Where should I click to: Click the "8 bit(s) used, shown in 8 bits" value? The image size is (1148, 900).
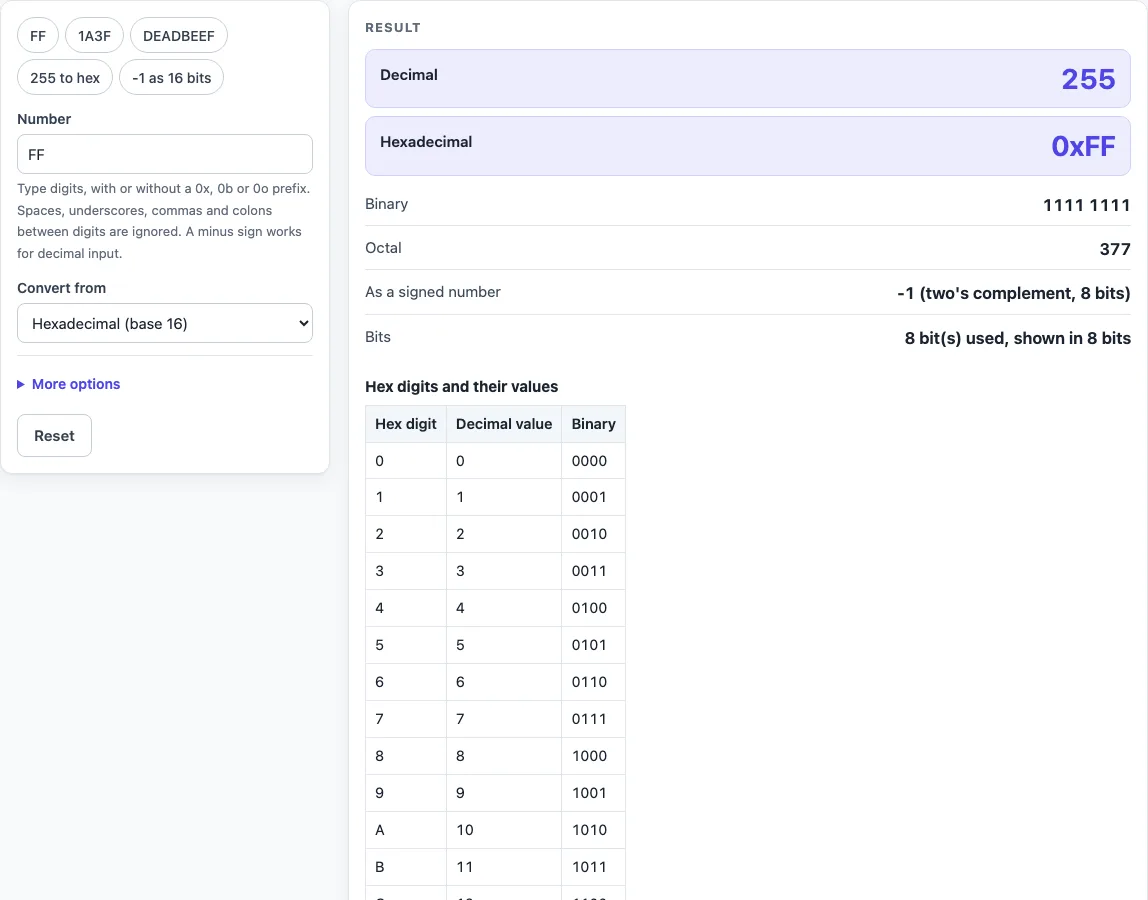pos(1018,338)
